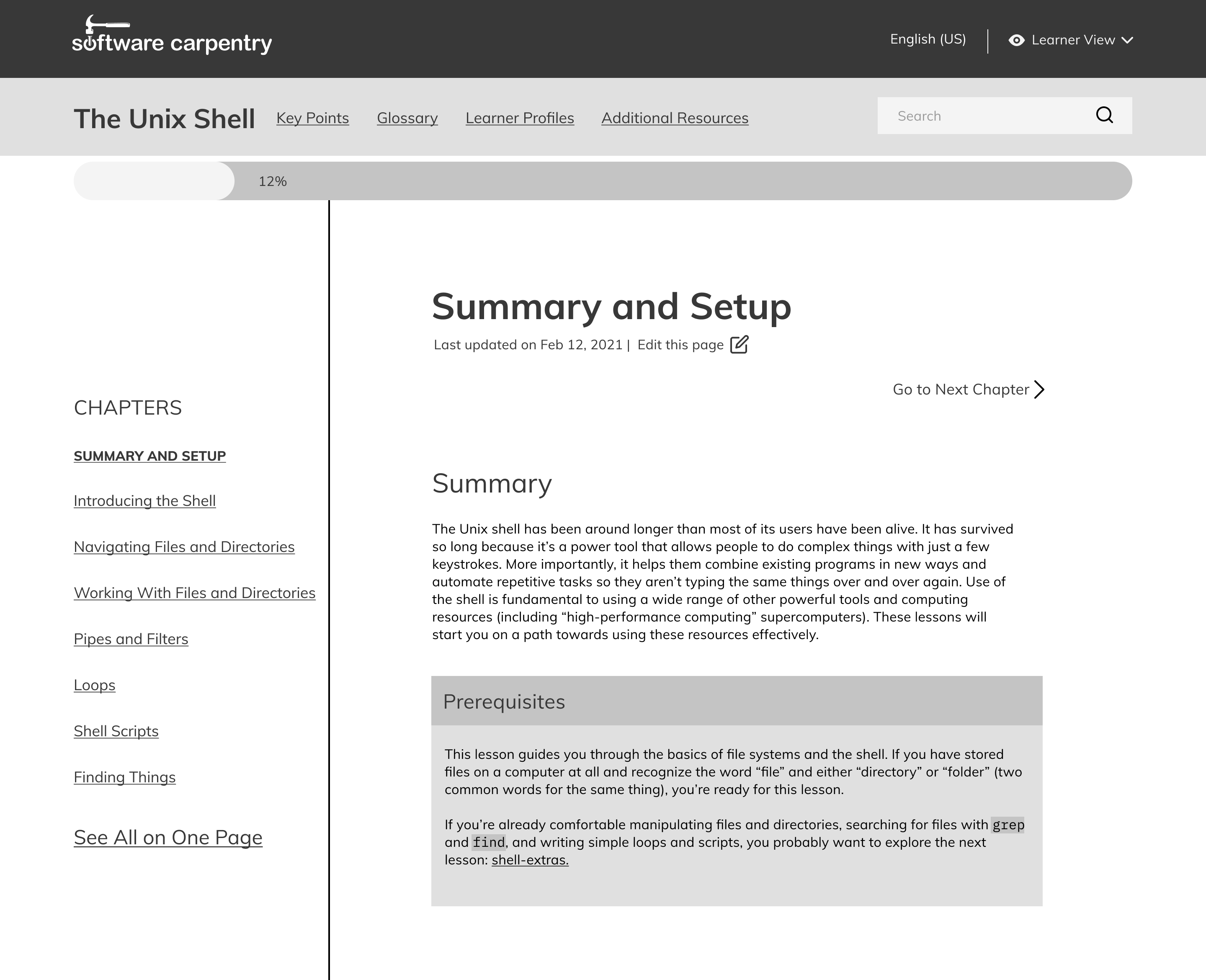Click the right chevron next to Go to Next Chapter
Image resolution: width=1206 pixels, height=980 pixels.
1040,389
